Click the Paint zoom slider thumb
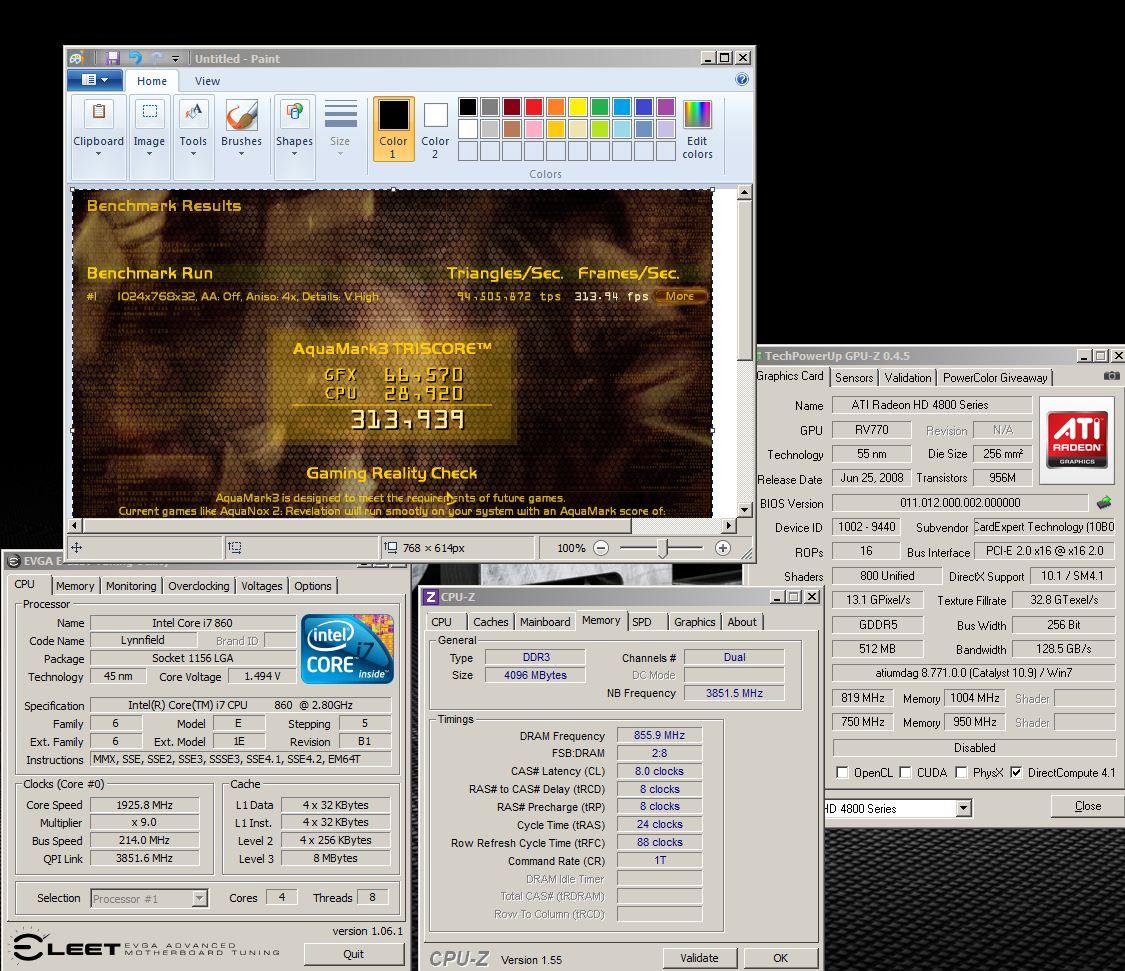The width and height of the screenshot is (1125, 971). 663,548
